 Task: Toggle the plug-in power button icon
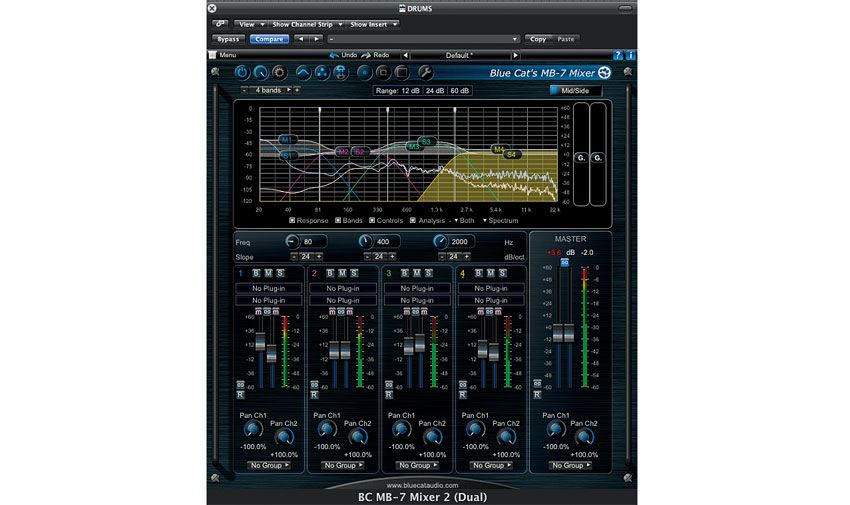[x=242, y=73]
